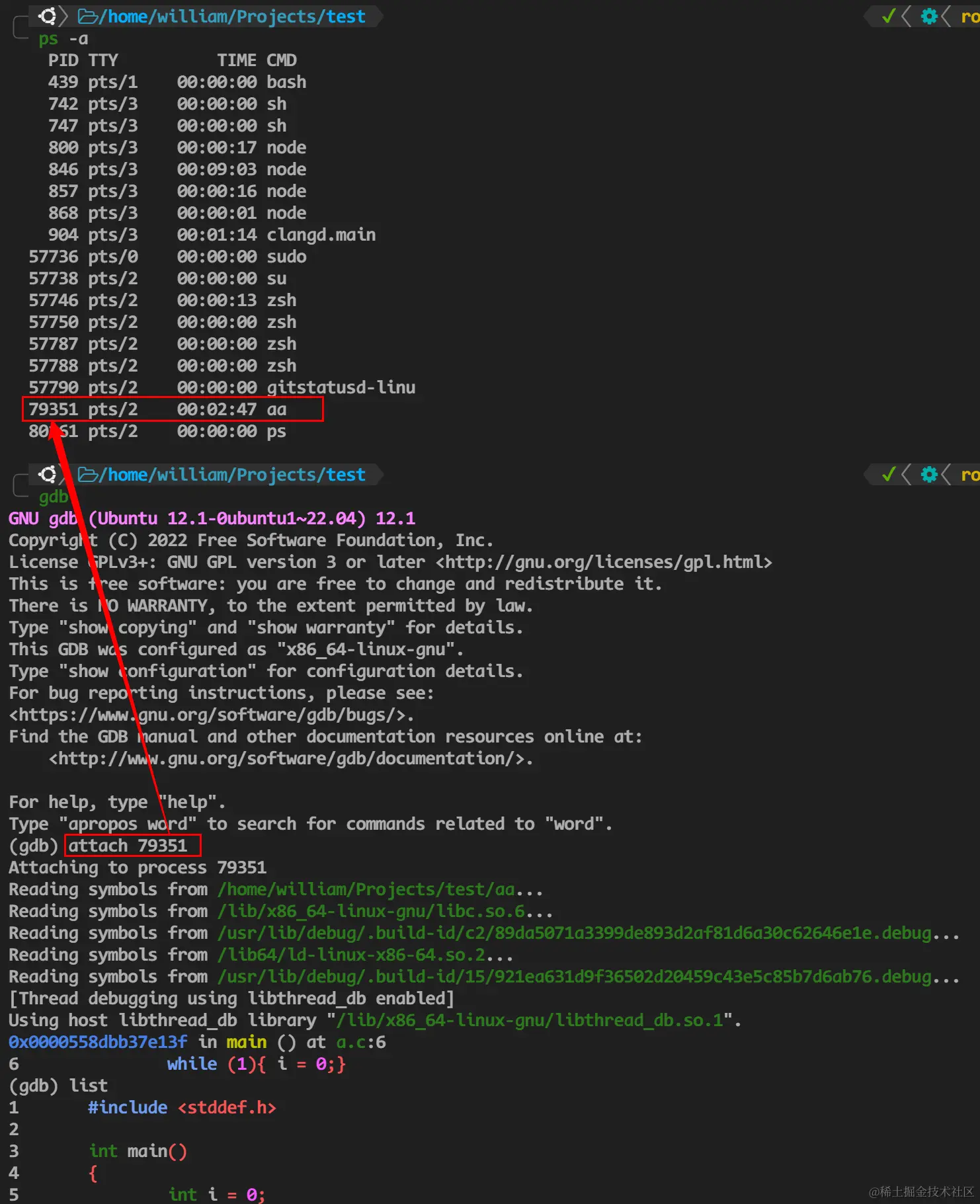Click the path /home/william/Projects/test in the top prompt
The height and width of the screenshot is (1204, 980).
[x=232, y=17]
